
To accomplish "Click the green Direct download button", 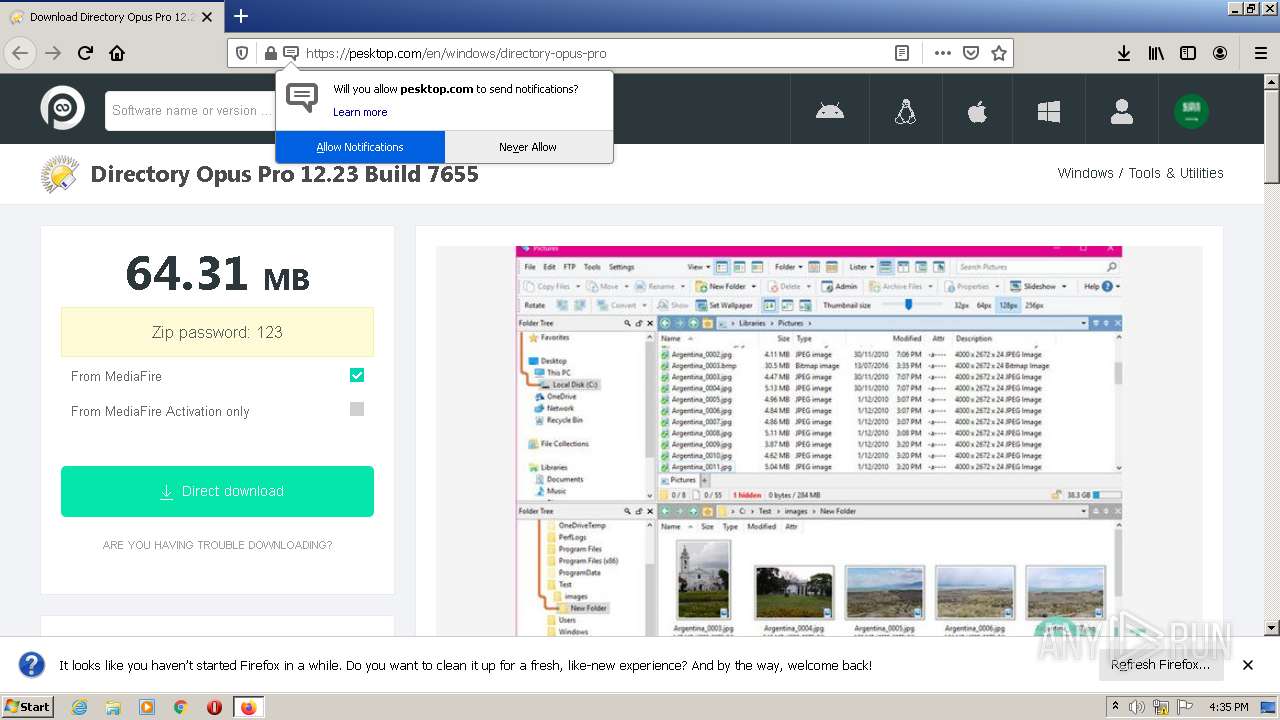I will click(217, 491).
